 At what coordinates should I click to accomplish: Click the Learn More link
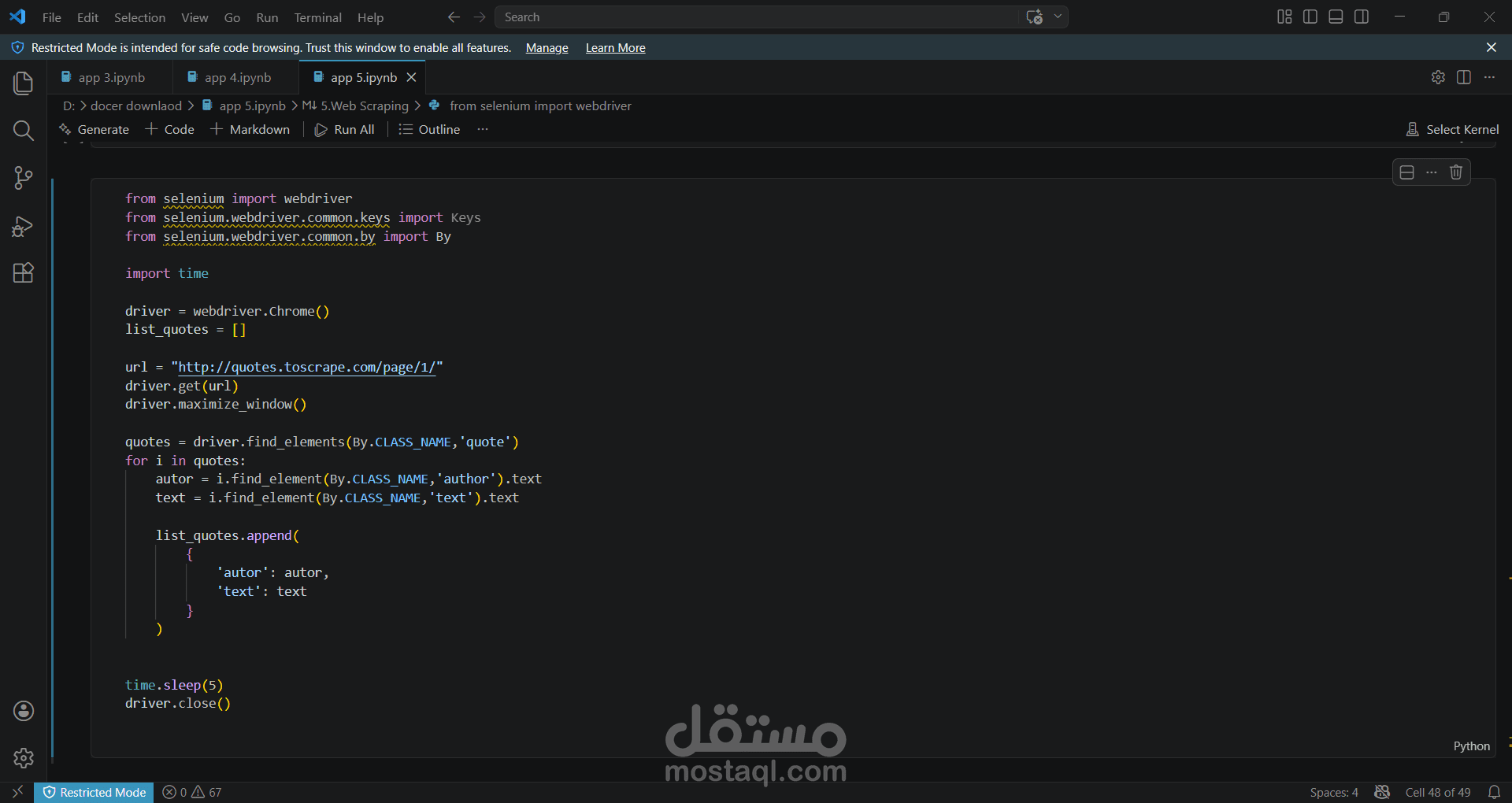(615, 47)
